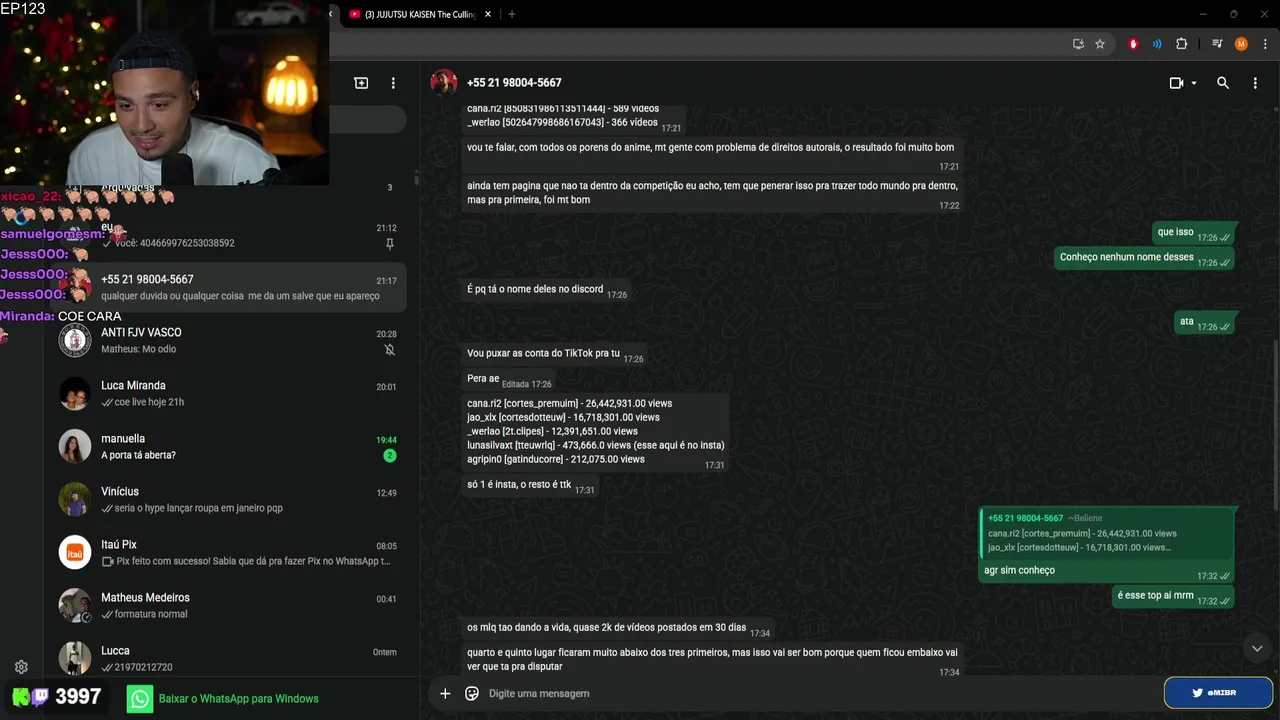This screenshot has height=720, width=1280.
Task: Click the 'Pera ae' edited message
Action: (x=509, y=379)
